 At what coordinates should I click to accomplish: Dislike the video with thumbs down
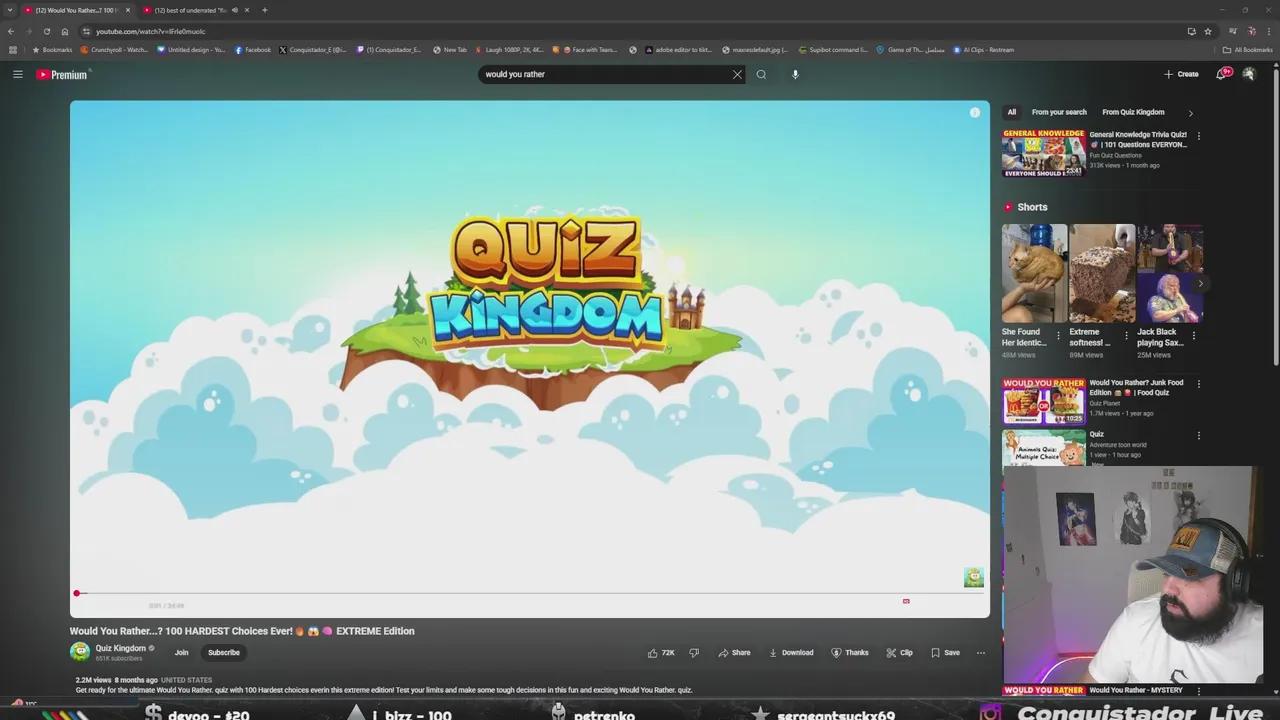pos(694,653)
